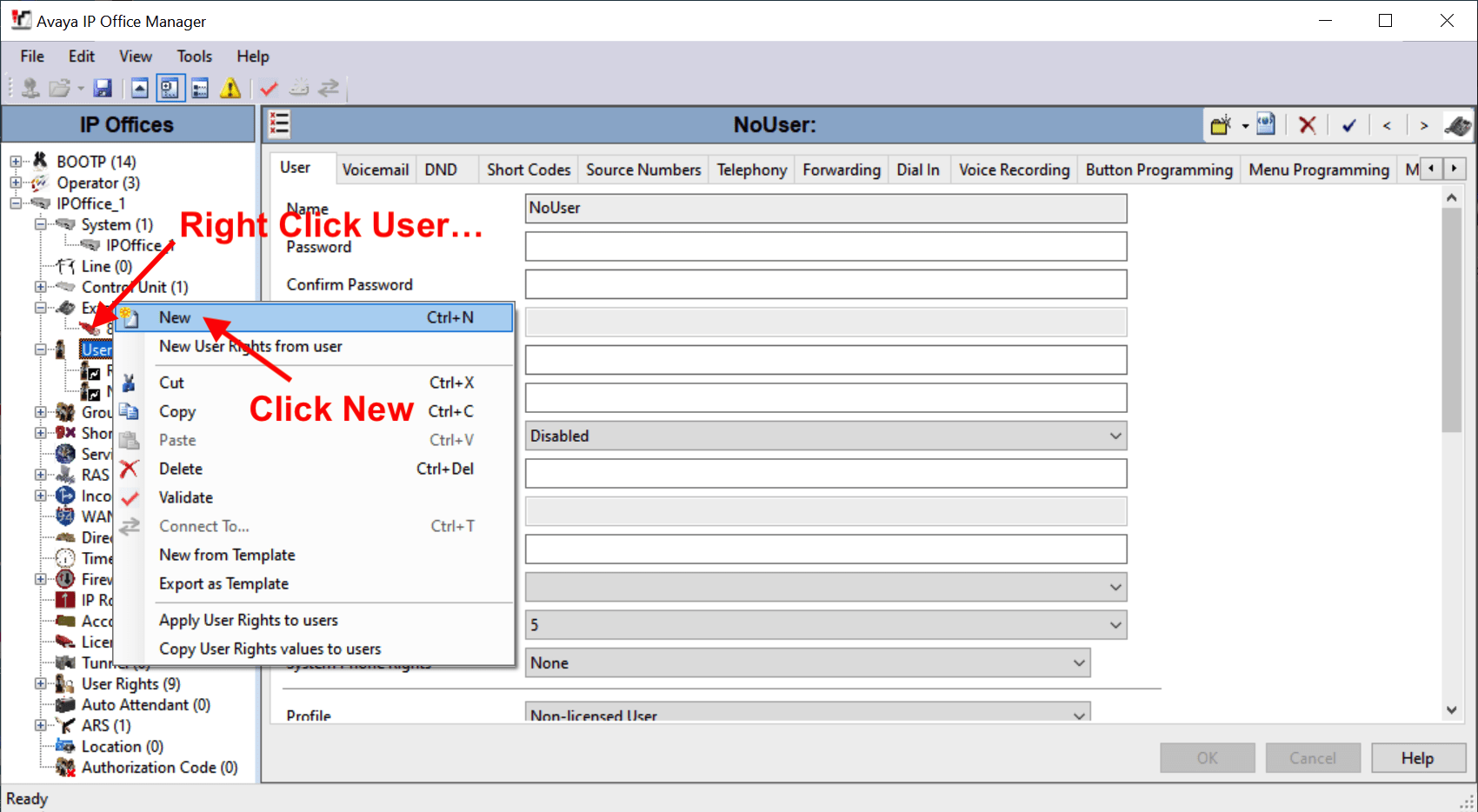Image resolution: width=1478 pixels, height=812 pixels.
Task: Click the User Rights tree icon
Action: (x=65, y=684)
